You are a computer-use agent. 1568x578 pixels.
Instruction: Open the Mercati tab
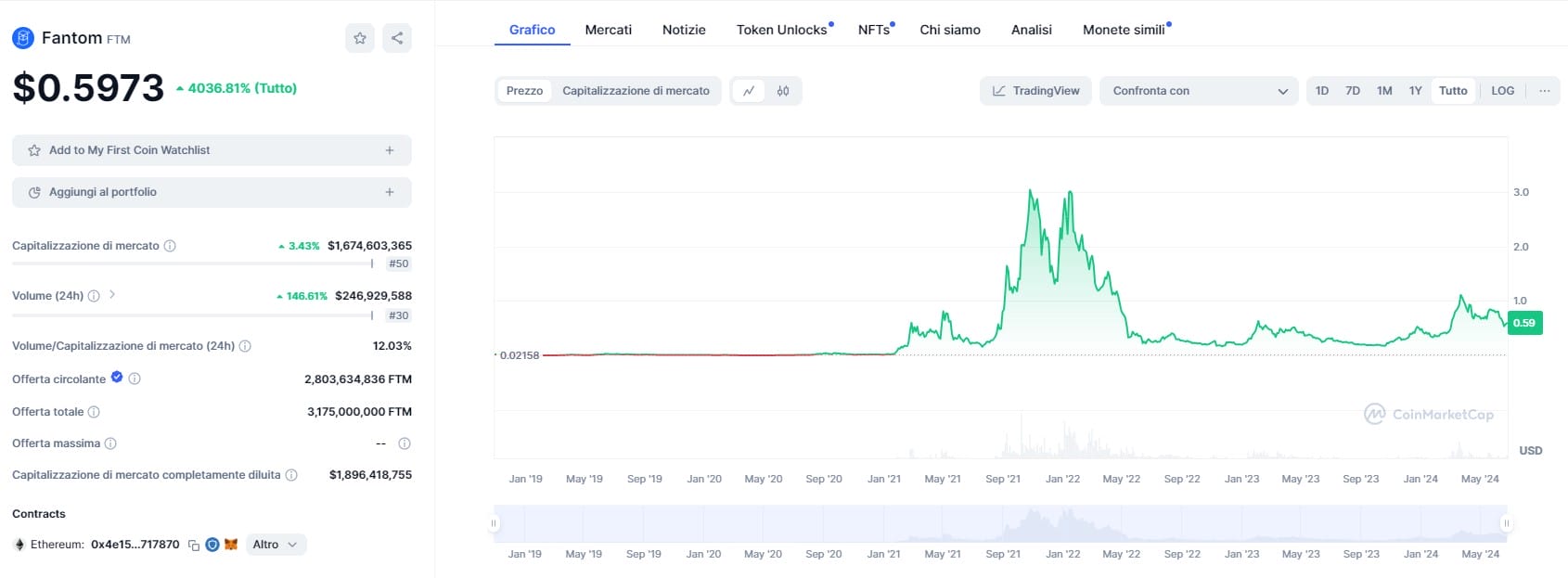pos(608,30)
